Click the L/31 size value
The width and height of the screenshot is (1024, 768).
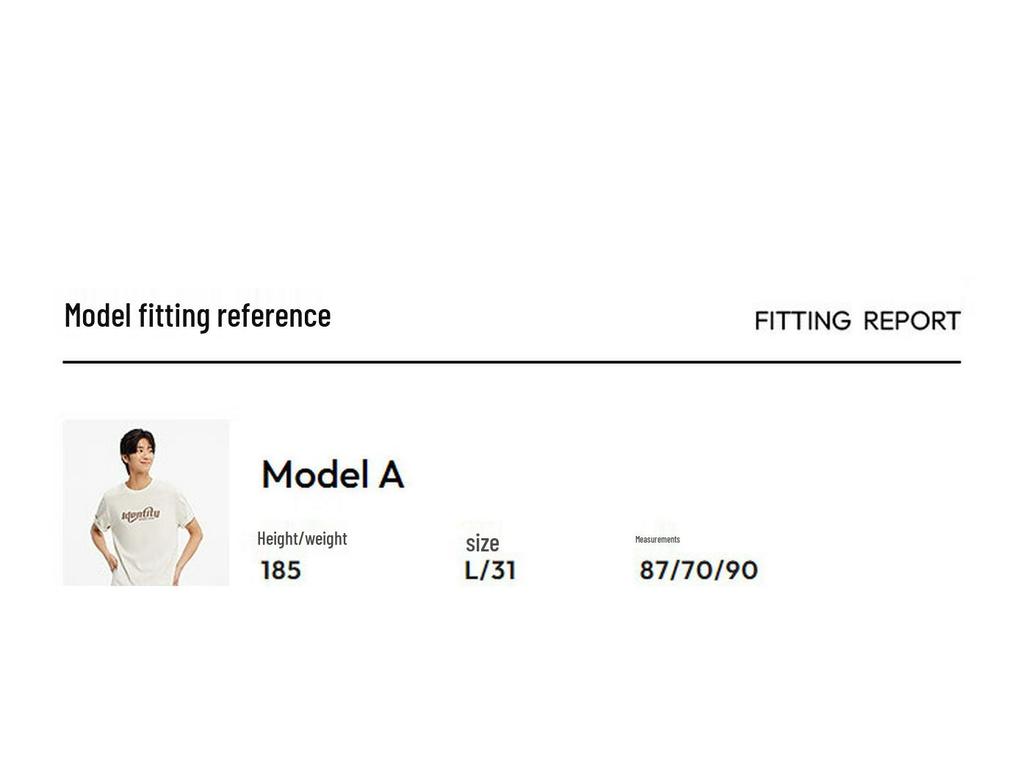coord(491,571)
